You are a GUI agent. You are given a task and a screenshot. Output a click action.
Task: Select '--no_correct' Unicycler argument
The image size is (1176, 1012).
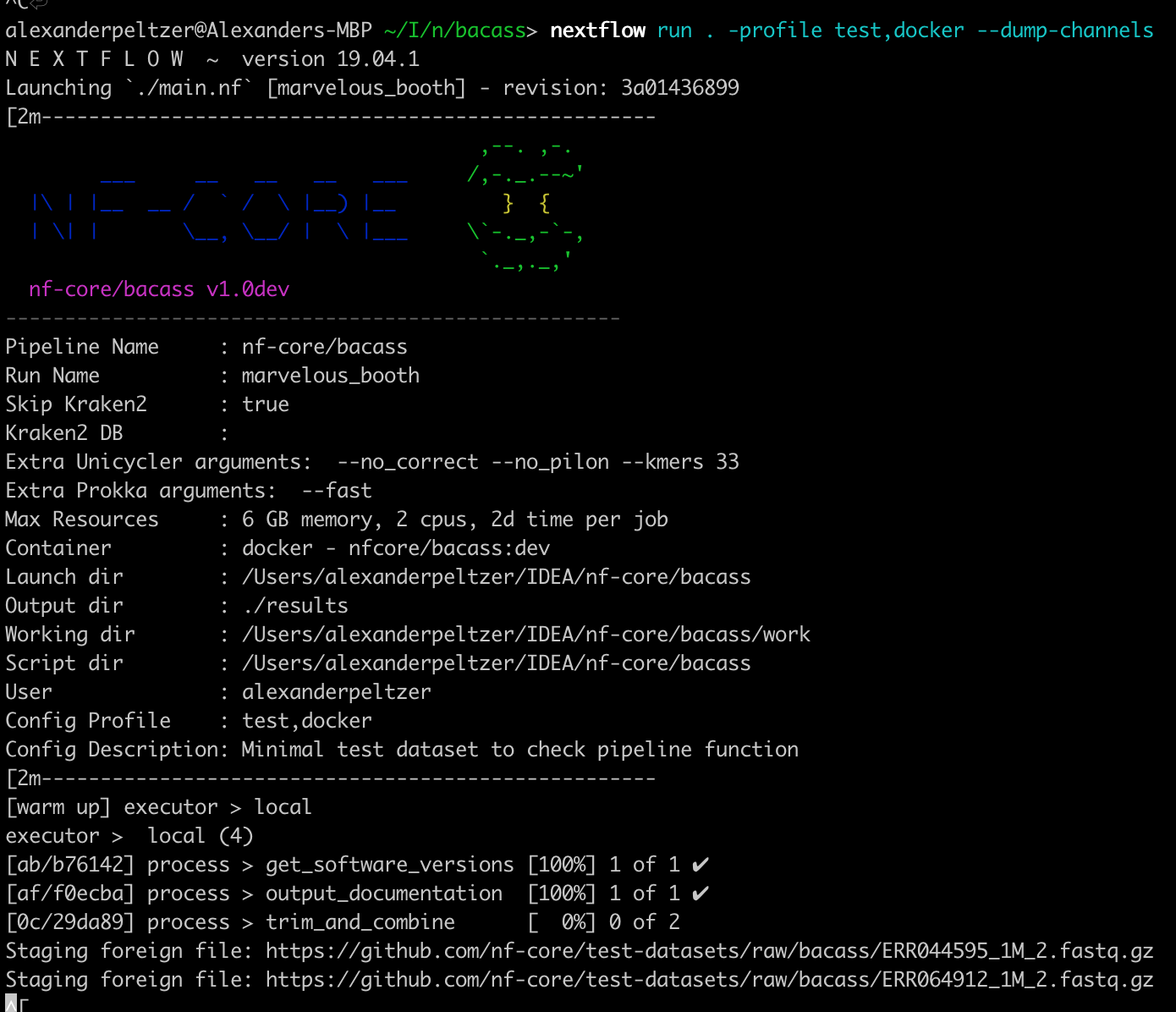pyautogui.click(x=408, y=462)
